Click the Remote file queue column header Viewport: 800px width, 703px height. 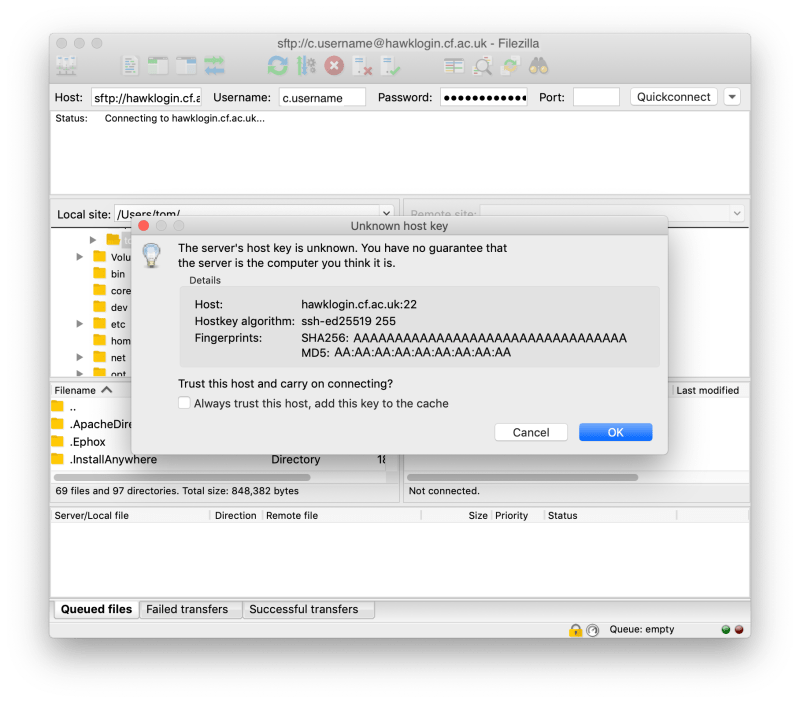pos(292,515)
